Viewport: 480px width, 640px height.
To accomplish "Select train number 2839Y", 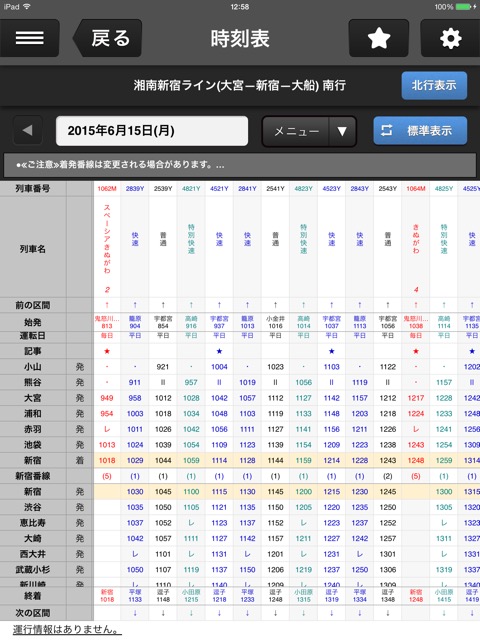I will 135,189.
